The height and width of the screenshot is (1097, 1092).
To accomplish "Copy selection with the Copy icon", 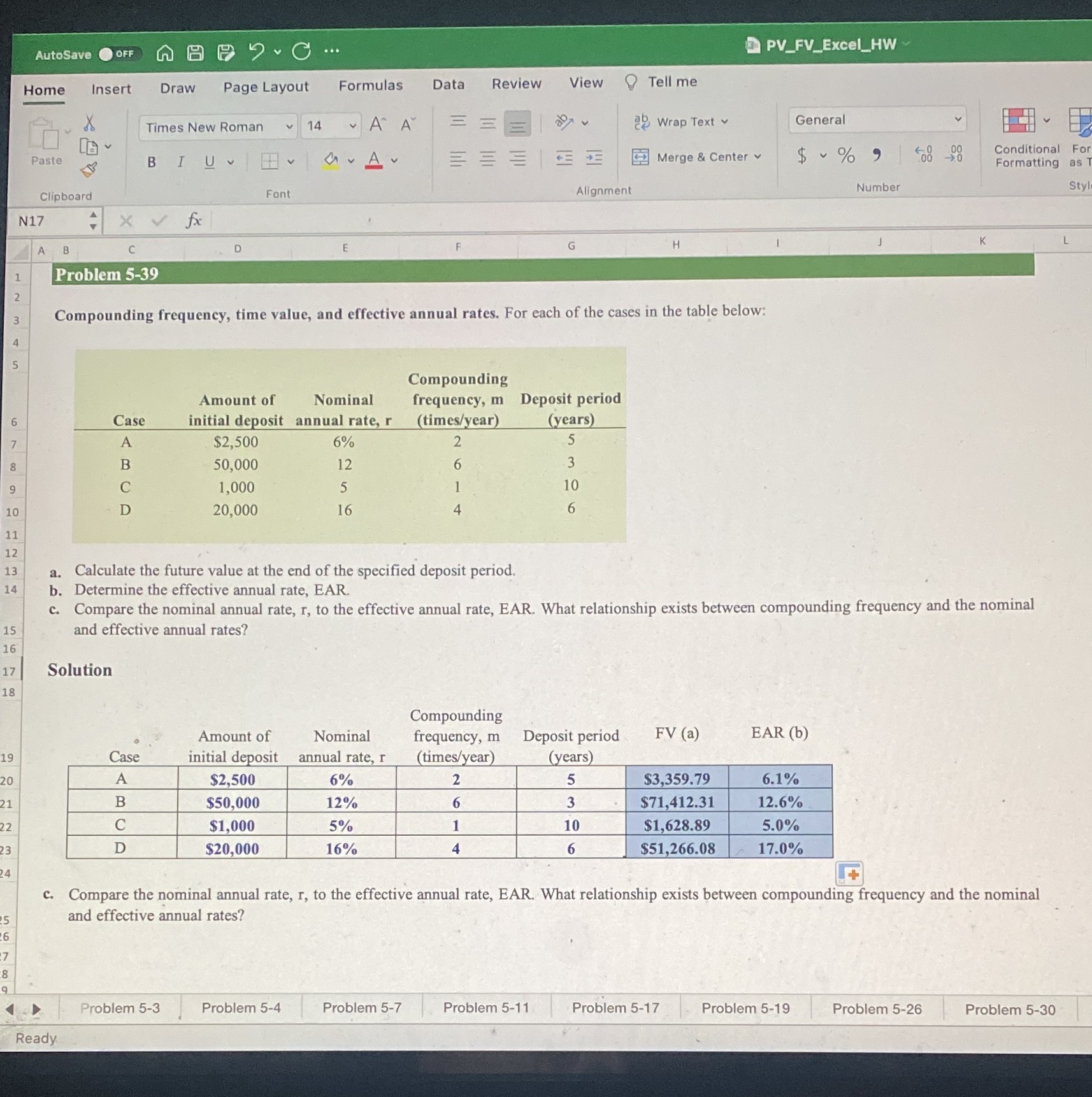I will click(89, 147).
